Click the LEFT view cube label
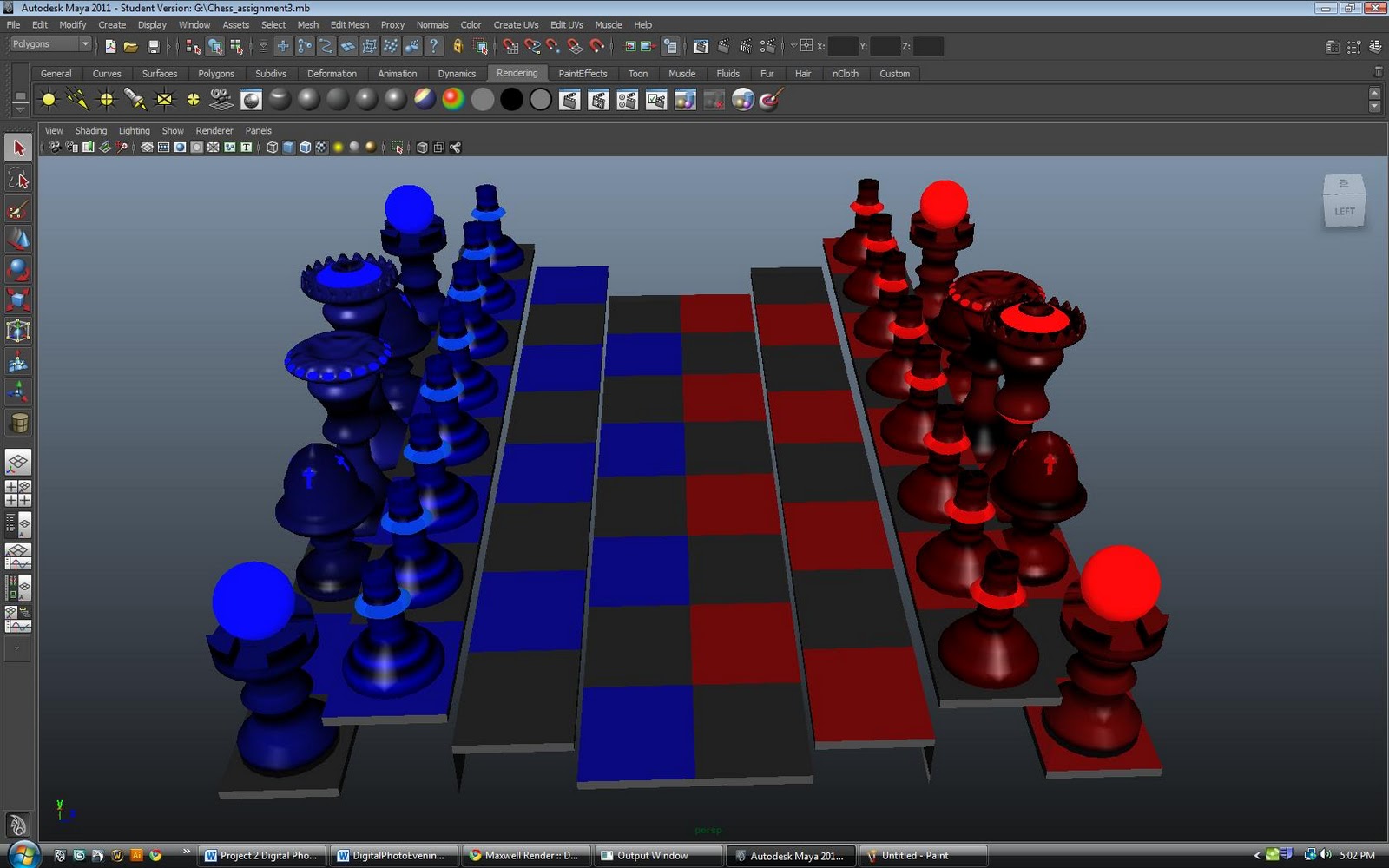The height and width of the screenshot is (868, 1389). point(1344,209)
